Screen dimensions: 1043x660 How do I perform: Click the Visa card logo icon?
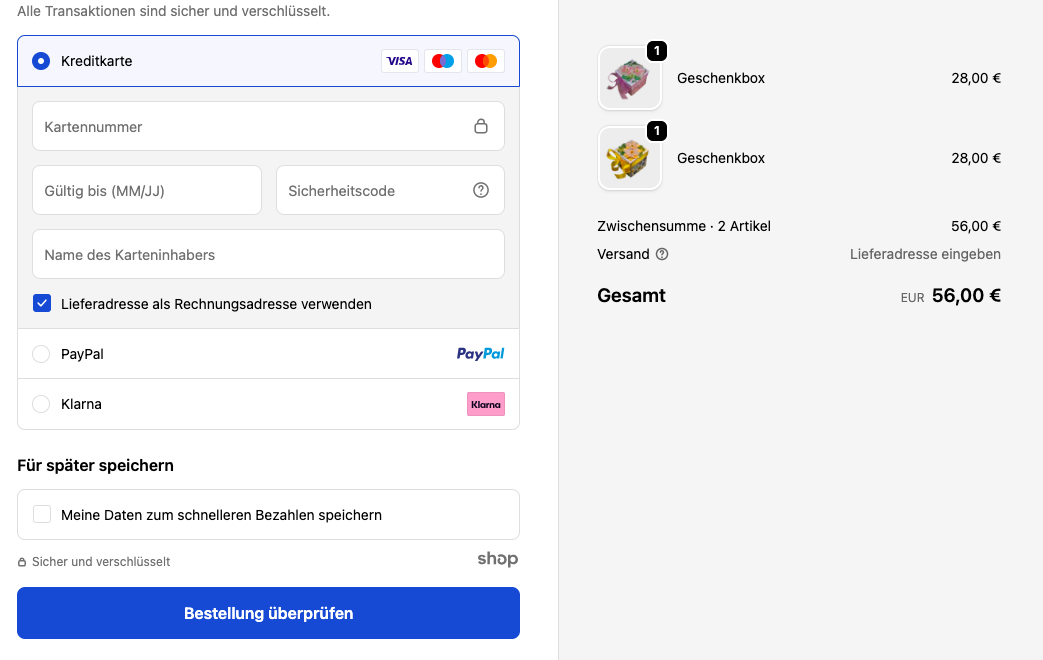[x=400, y=61]
